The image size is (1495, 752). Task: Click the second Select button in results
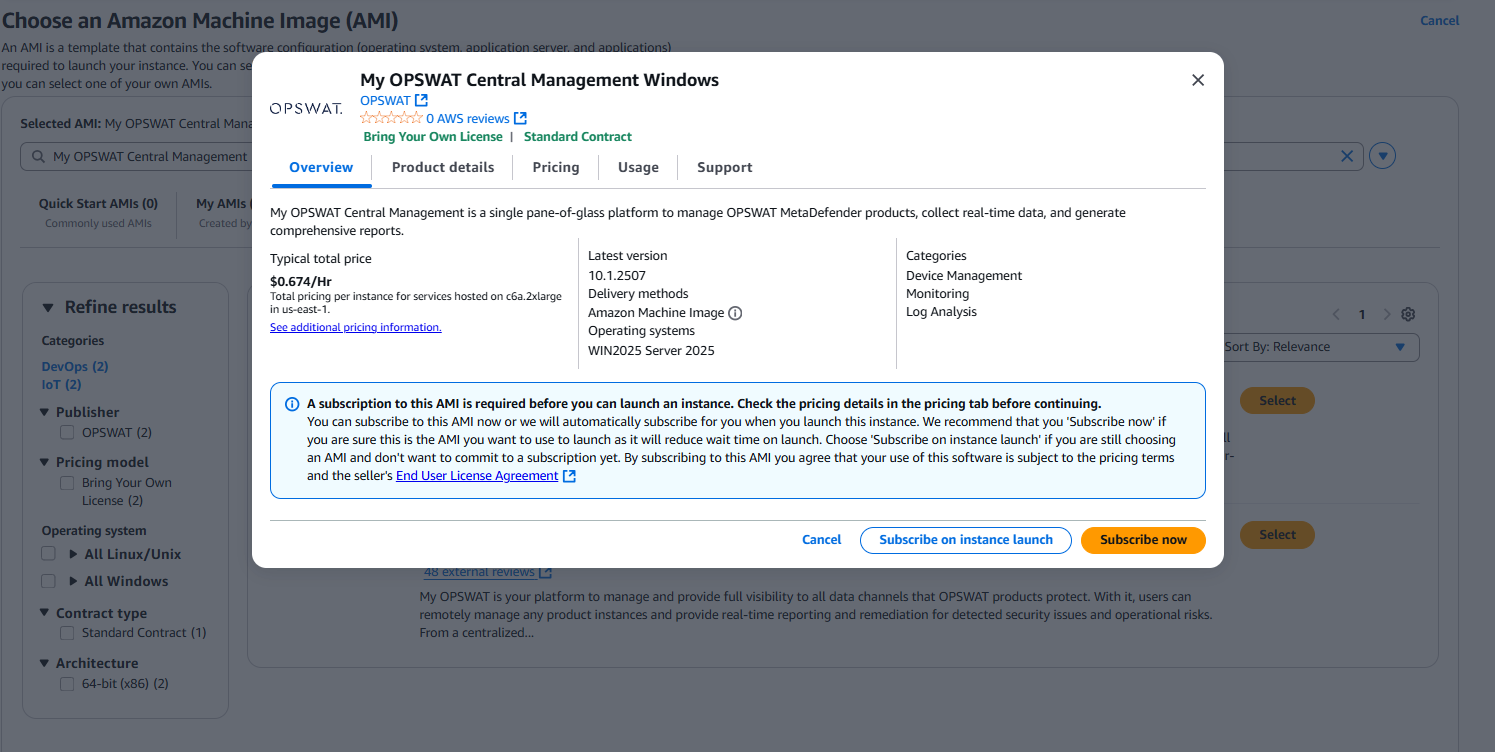(1277, 535)
